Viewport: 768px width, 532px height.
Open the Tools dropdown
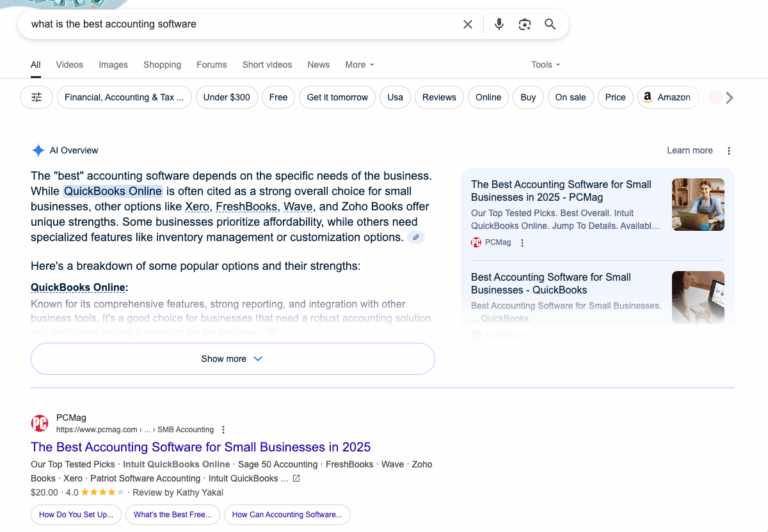(x=545, y=65)
